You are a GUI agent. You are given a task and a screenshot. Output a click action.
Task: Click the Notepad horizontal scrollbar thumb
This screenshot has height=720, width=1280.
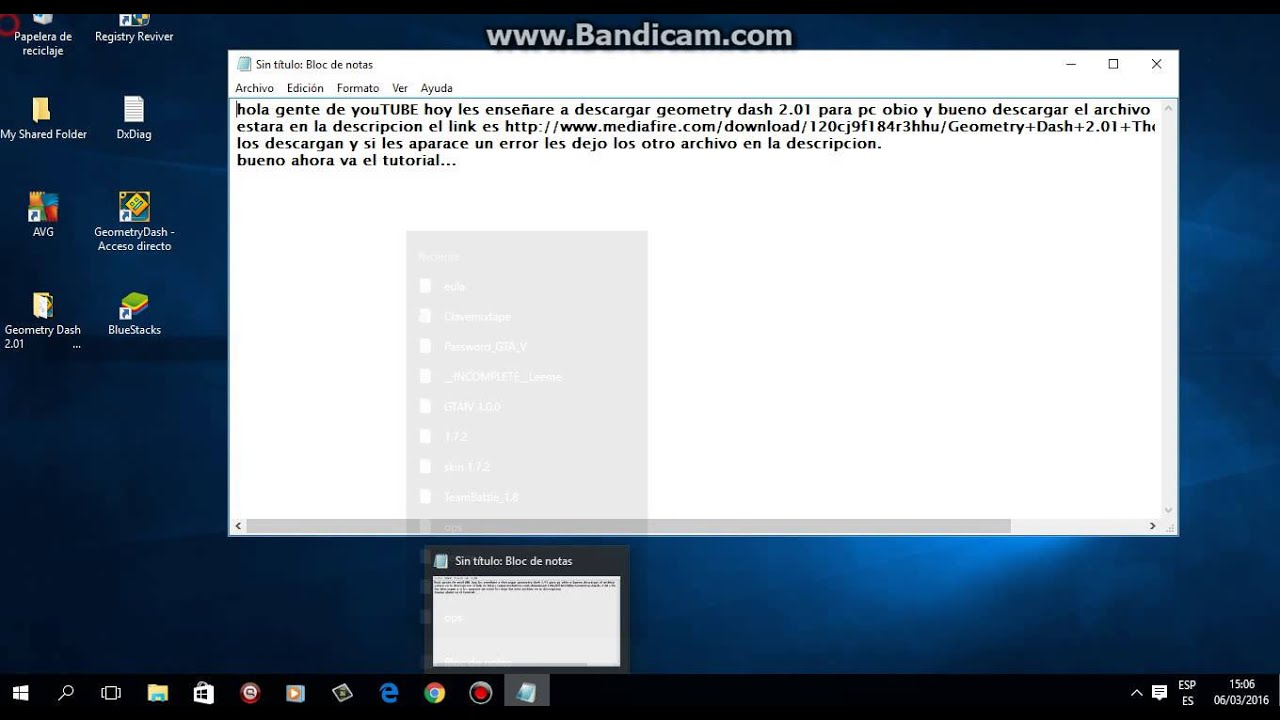[x=628, y=526]
